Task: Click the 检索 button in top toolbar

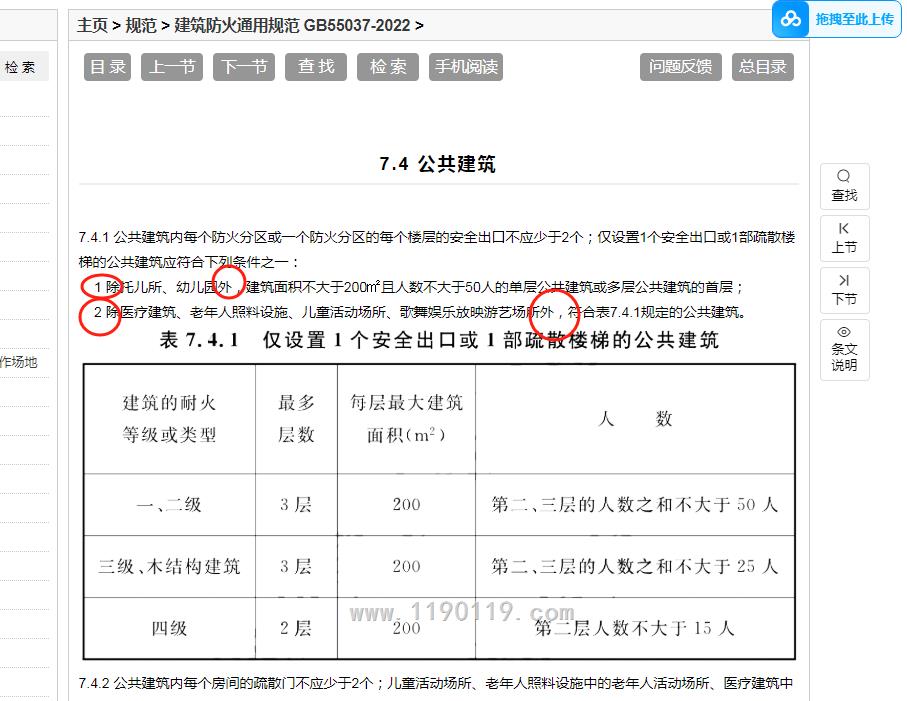Action: tap(388, 67)
